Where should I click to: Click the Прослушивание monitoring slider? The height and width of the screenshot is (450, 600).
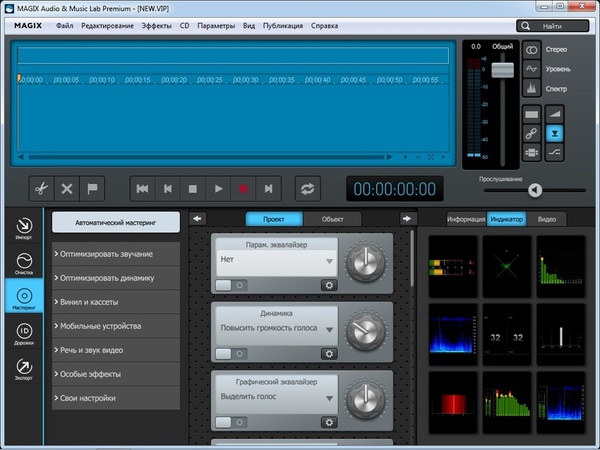pyautogui.click(x=535, y=190)
